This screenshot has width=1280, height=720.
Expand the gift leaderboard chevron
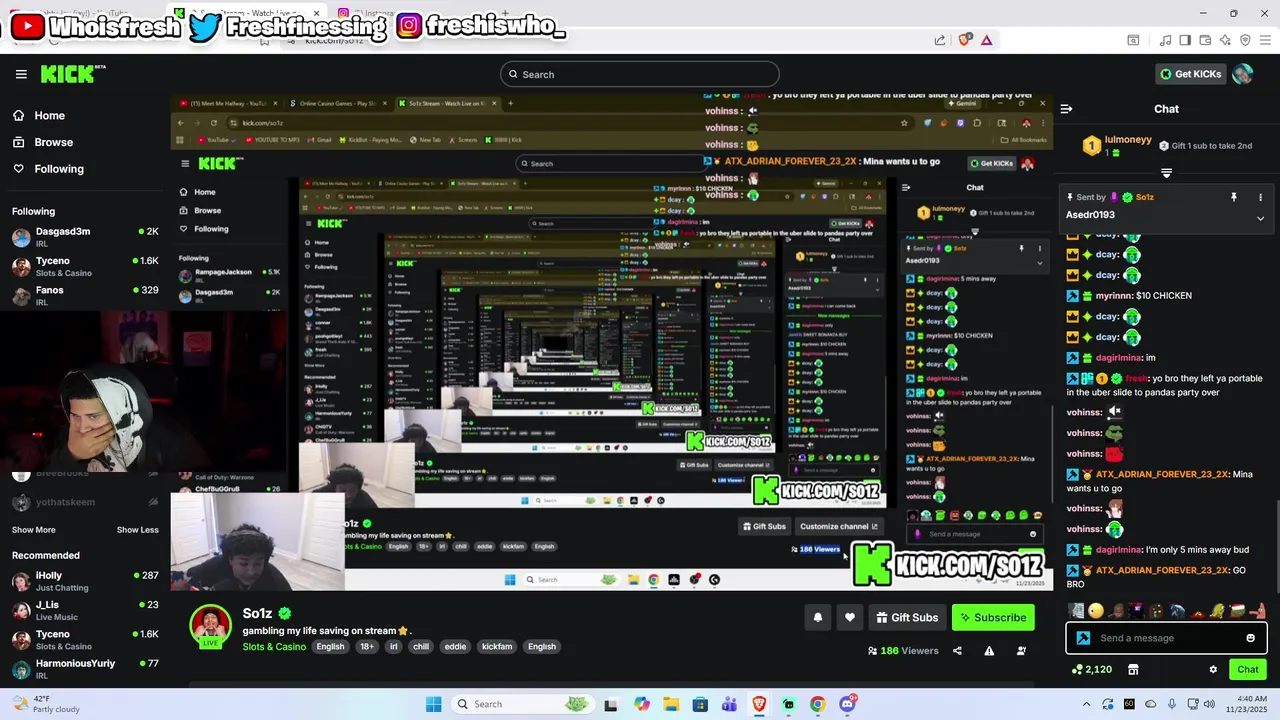(x=1166, y=173)
